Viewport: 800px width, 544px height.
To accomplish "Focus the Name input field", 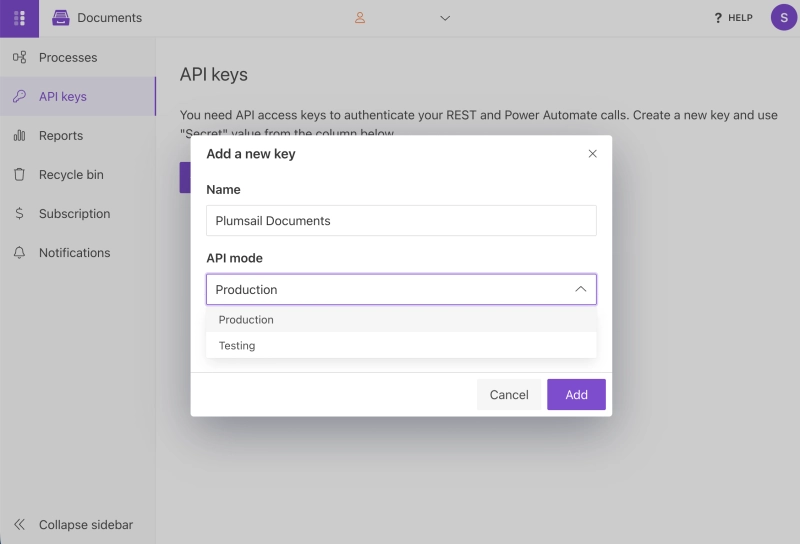I will click(x=401, y=220).
